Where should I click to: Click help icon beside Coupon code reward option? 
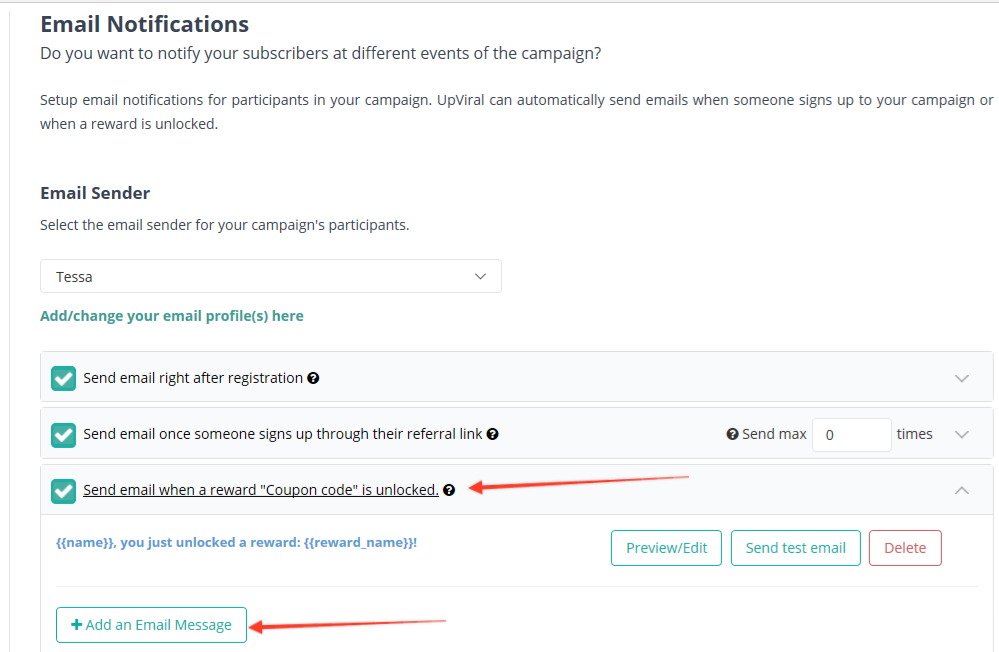pos(449,490)
